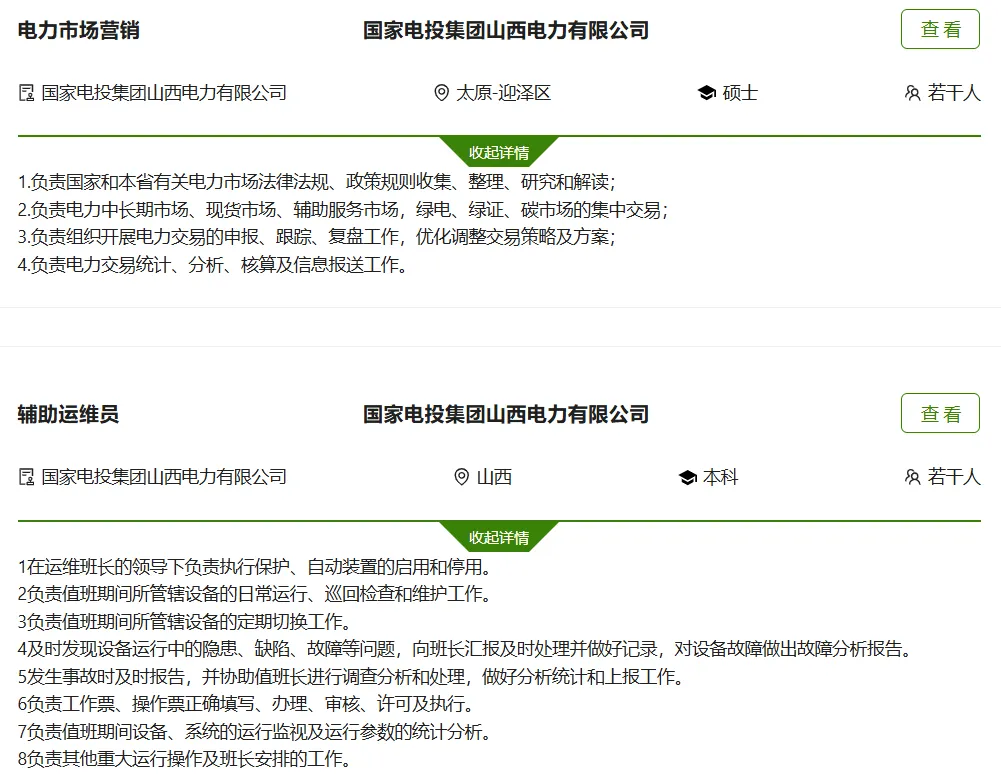Click line 3.负责组织开展电力交易的申报

[x=317, y=237]
